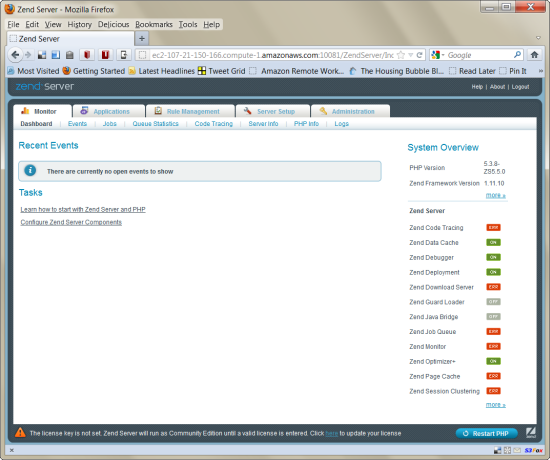Click 'here' to update your license
This screenshot has height=460, width=550.
[x=331, y=433]
